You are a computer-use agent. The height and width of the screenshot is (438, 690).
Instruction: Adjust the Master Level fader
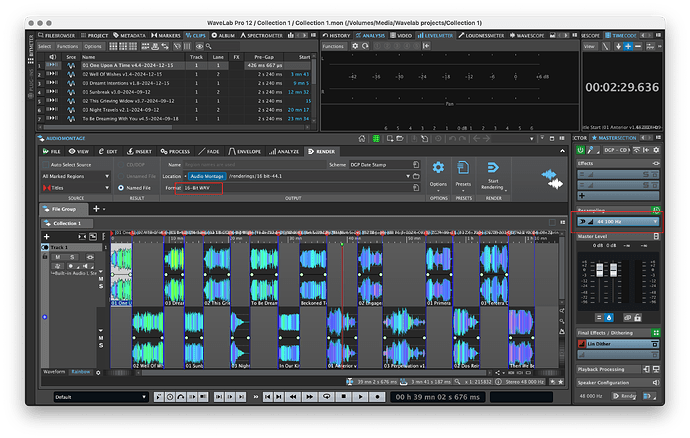602,272
